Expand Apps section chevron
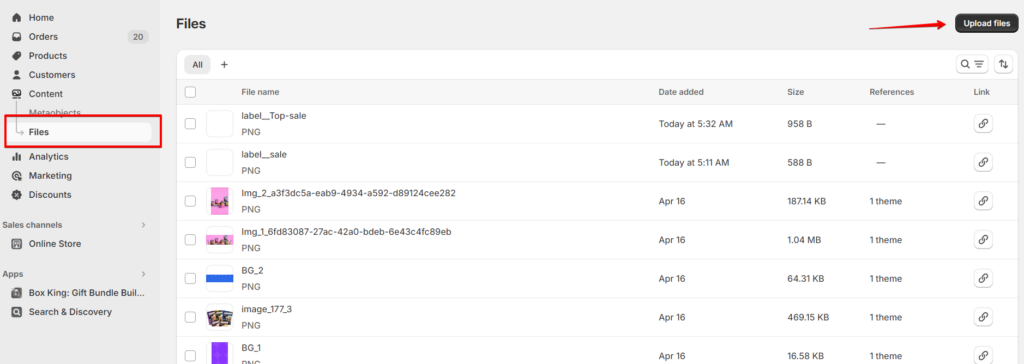This screenshot has width=1024, height=364. pos(144,274)
